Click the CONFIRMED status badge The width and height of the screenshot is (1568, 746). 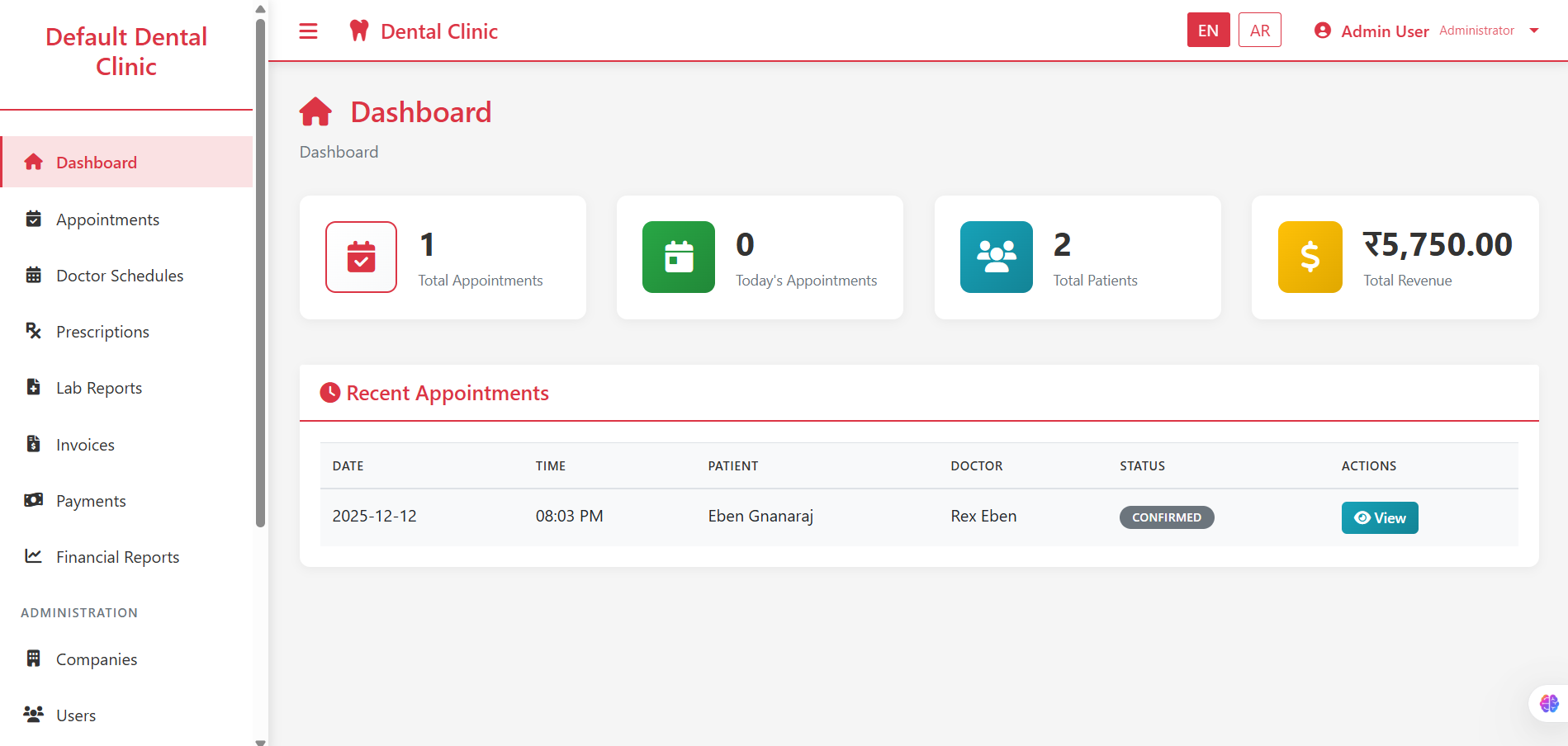tap(1167, 517)
